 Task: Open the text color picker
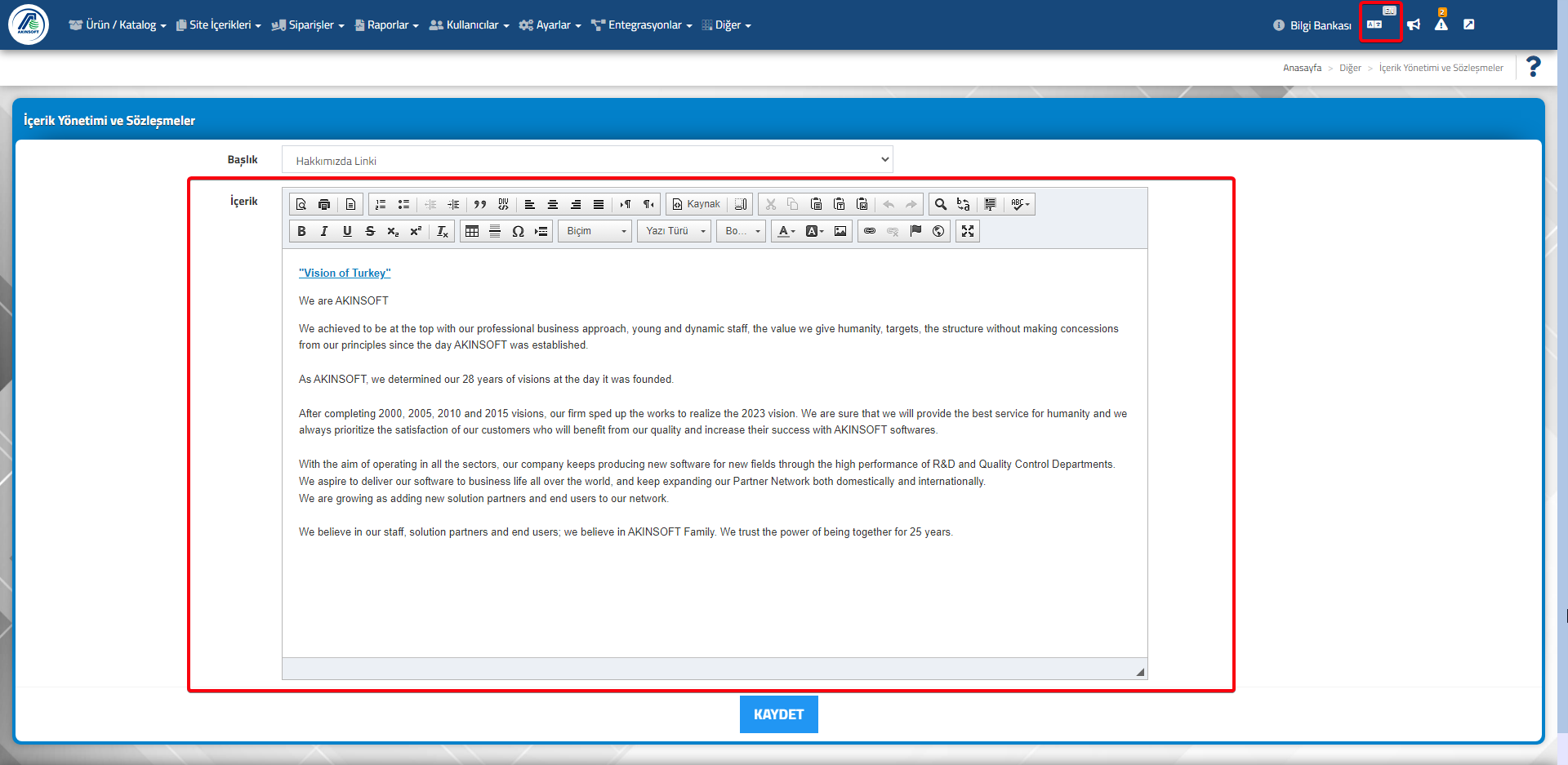(x=786, y=231)
